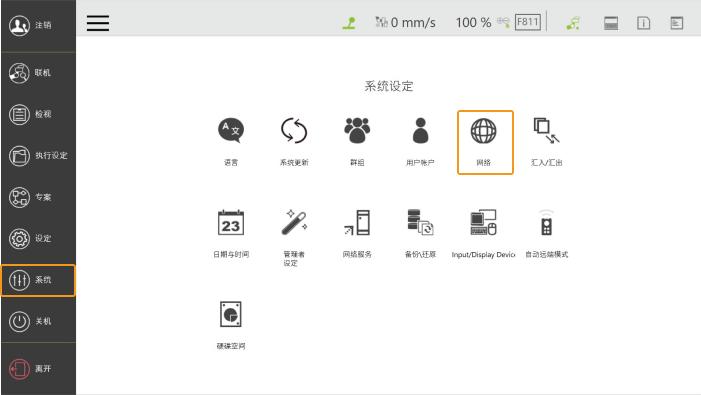The width and height of the screenshot is (701, 395).
Task: Open 备份\还原 backup restore icon
Action: coord(420,223)
